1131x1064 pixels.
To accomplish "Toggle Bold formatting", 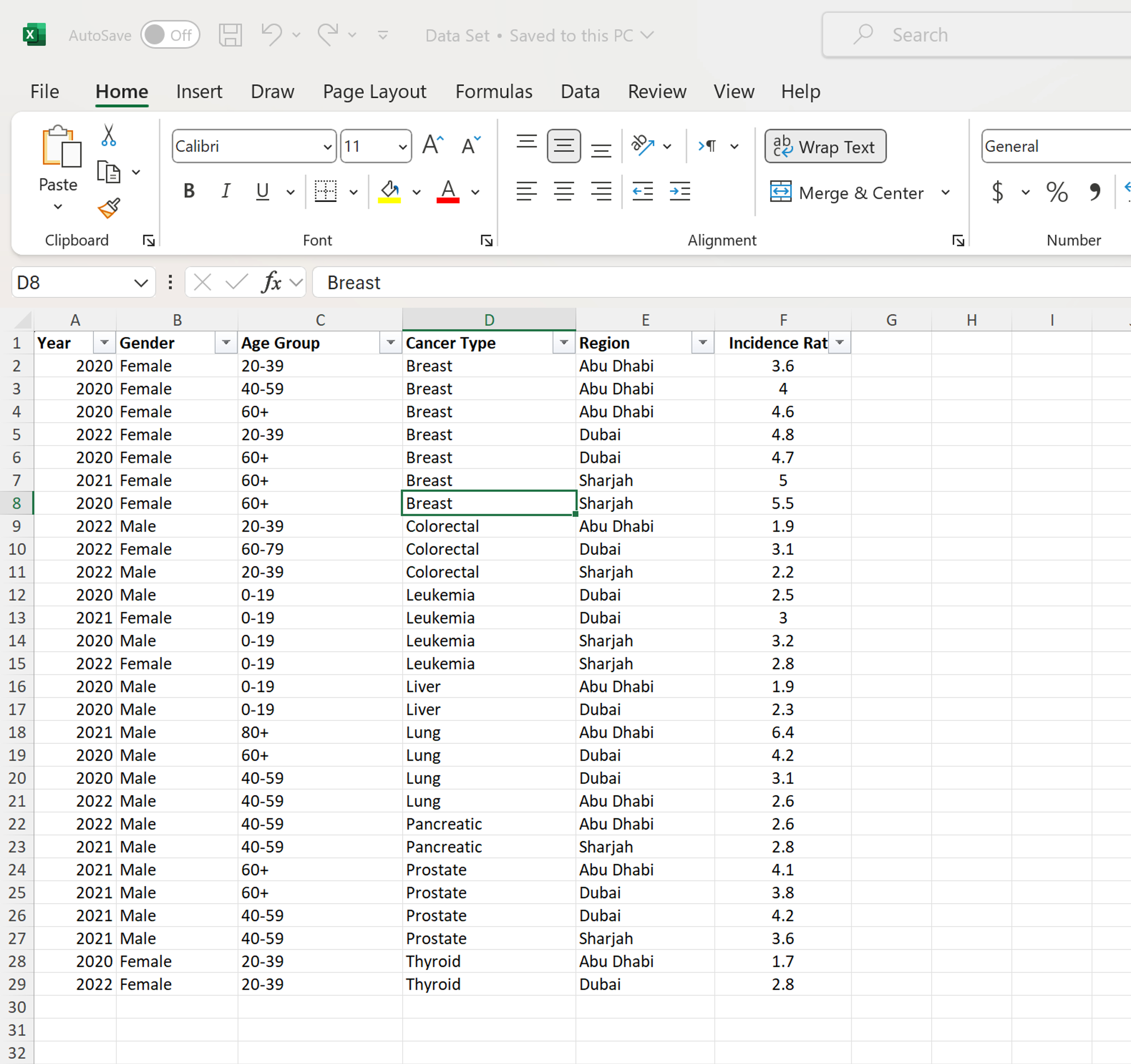I will [189, 192].
